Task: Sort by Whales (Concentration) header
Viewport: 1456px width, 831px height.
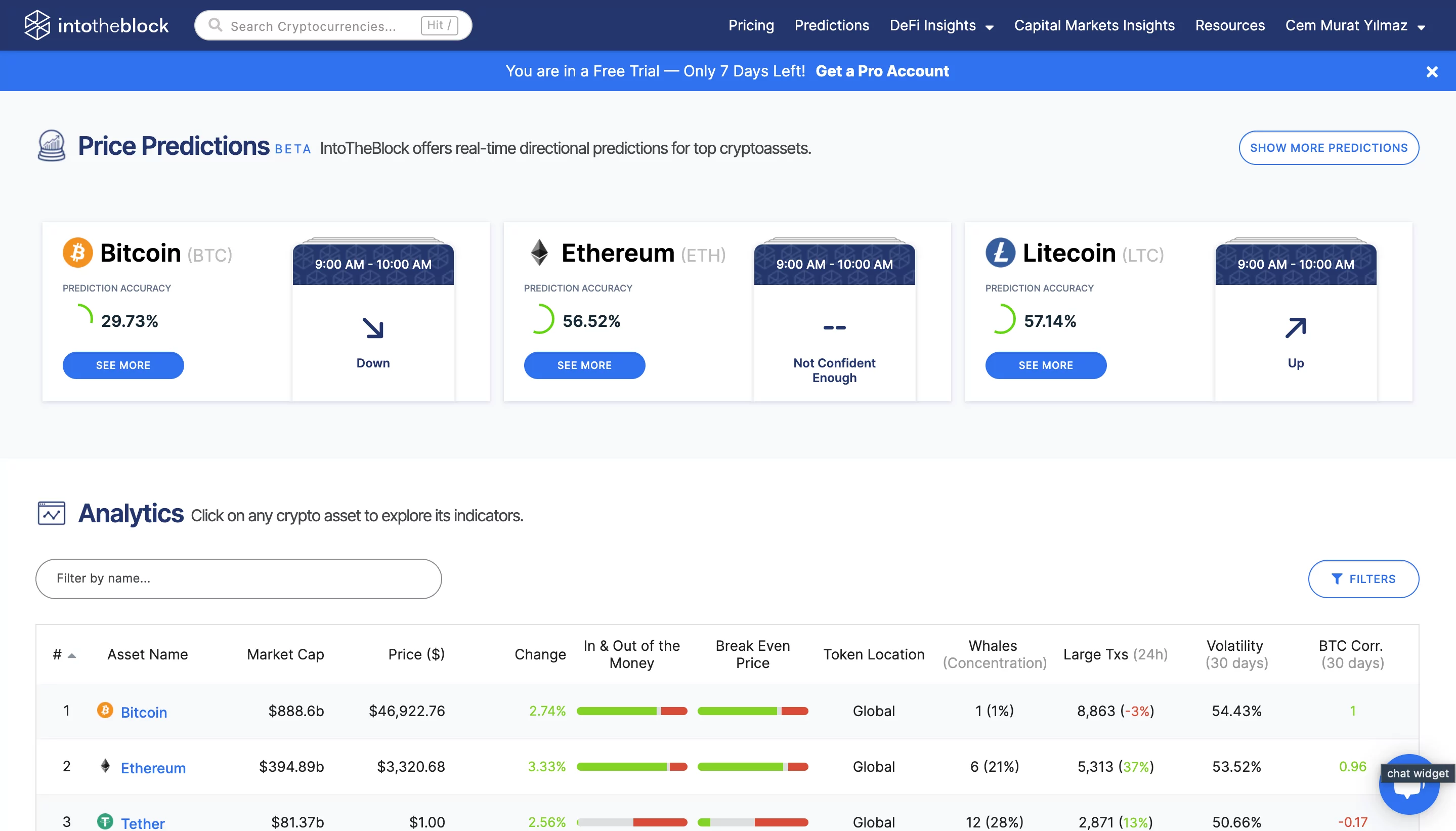Action: [995, 654]
